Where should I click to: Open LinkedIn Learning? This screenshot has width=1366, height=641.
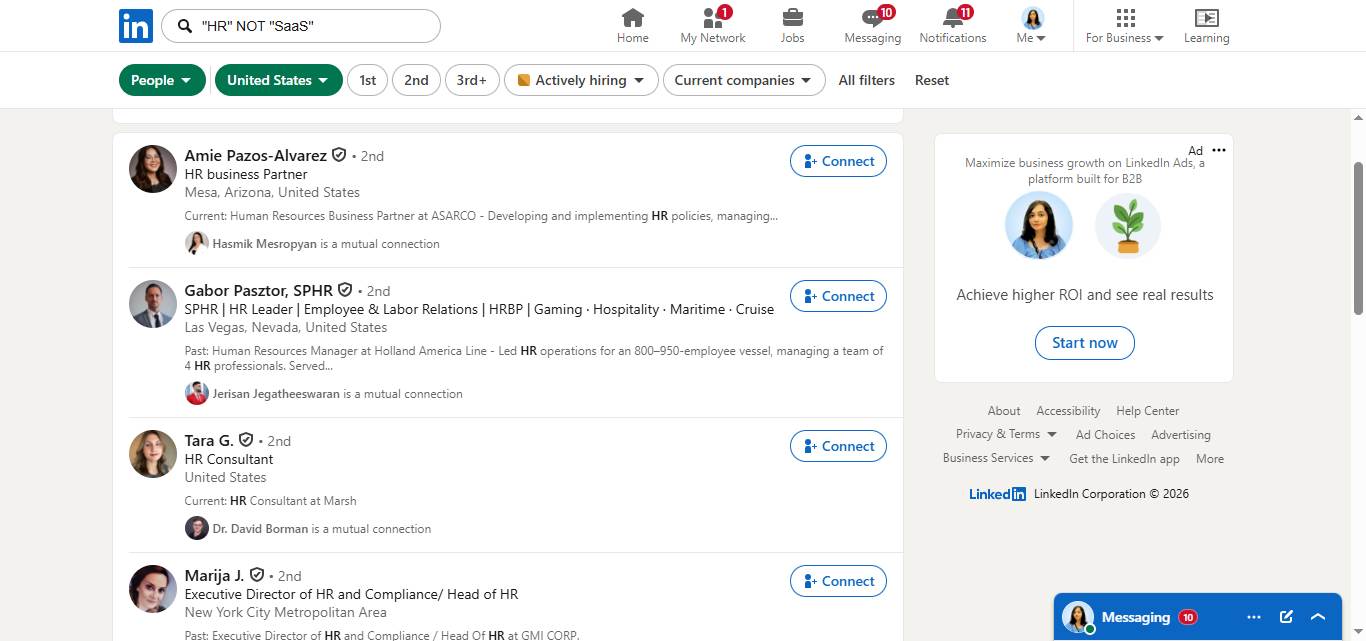coord(1206,26)
